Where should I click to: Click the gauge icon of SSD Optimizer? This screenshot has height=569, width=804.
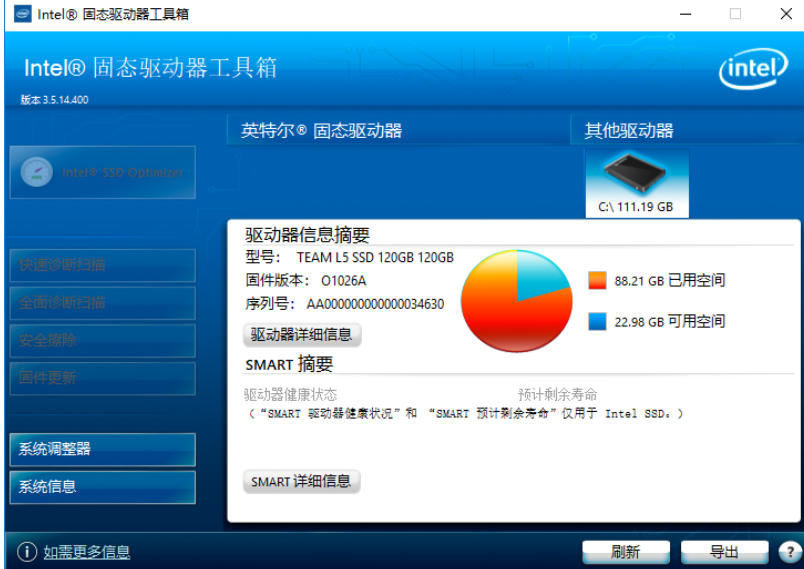pyautogui.click(x=37, y=172)
